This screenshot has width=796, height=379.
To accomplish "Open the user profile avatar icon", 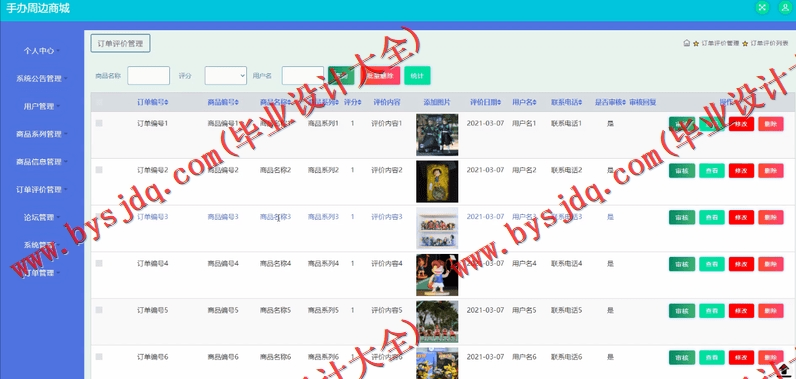I will coord(785,8).
